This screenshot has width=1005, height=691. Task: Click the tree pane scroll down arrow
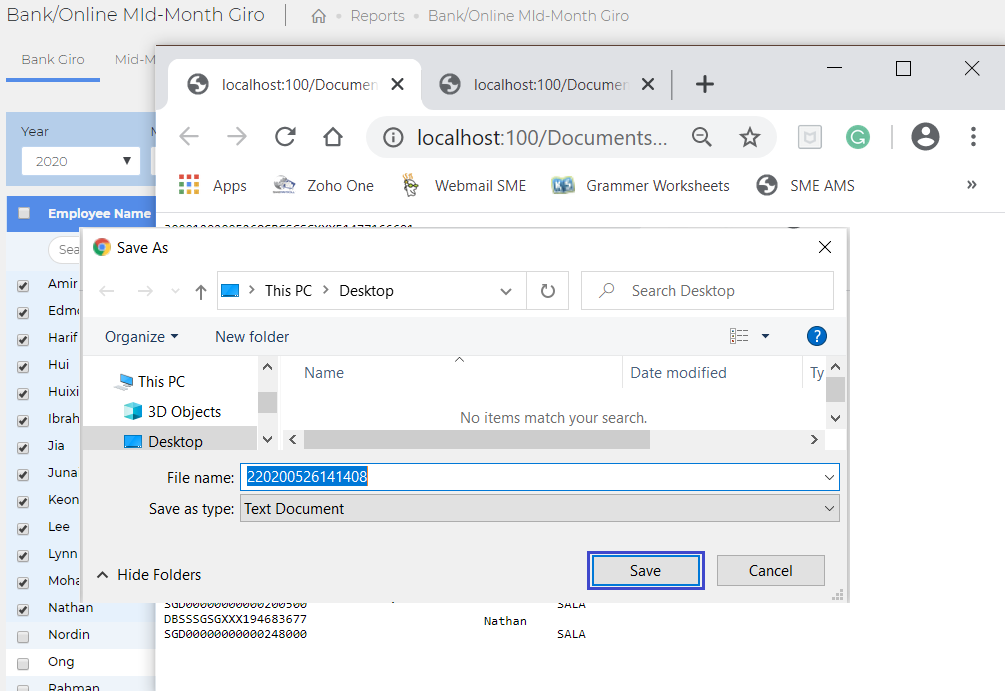(268, 440)
